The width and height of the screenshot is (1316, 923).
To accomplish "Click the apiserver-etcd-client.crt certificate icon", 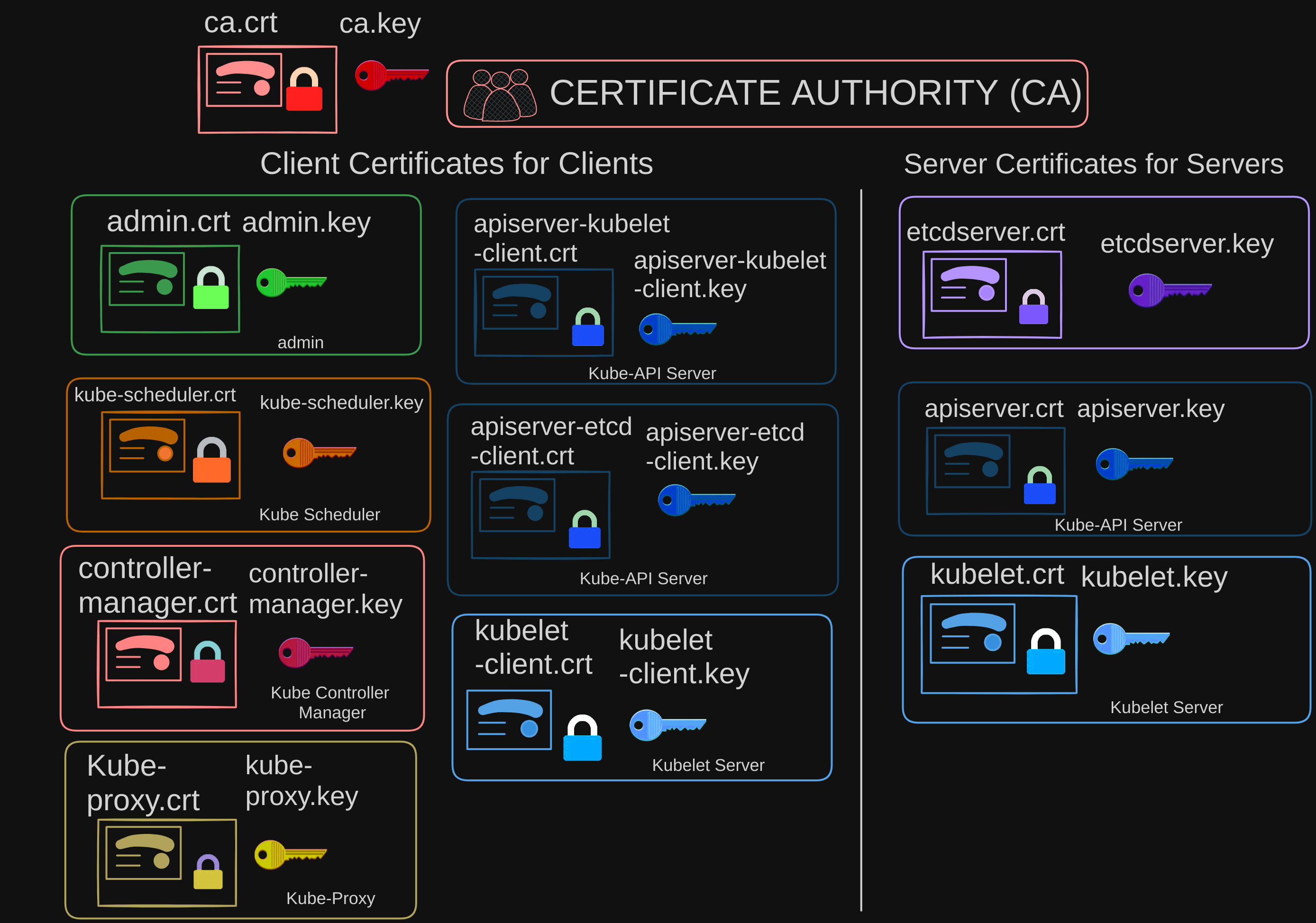I will pyautogui.click(x=518, y=505).
